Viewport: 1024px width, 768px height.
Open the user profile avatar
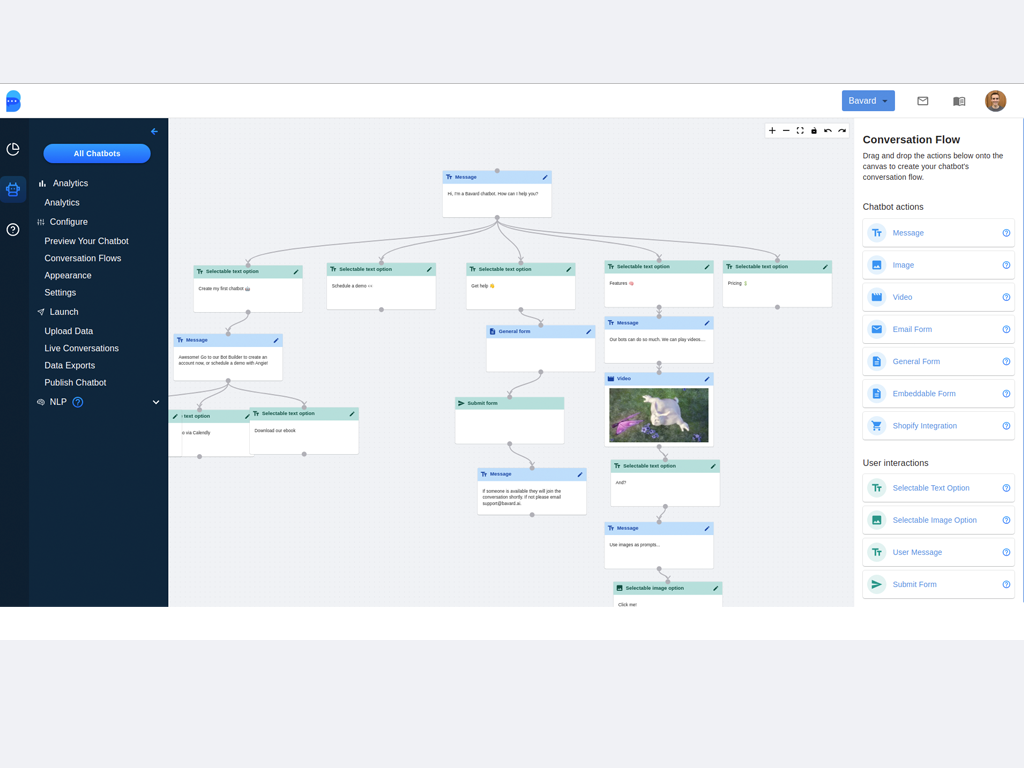pyautogui.click(x=995, y=101)
